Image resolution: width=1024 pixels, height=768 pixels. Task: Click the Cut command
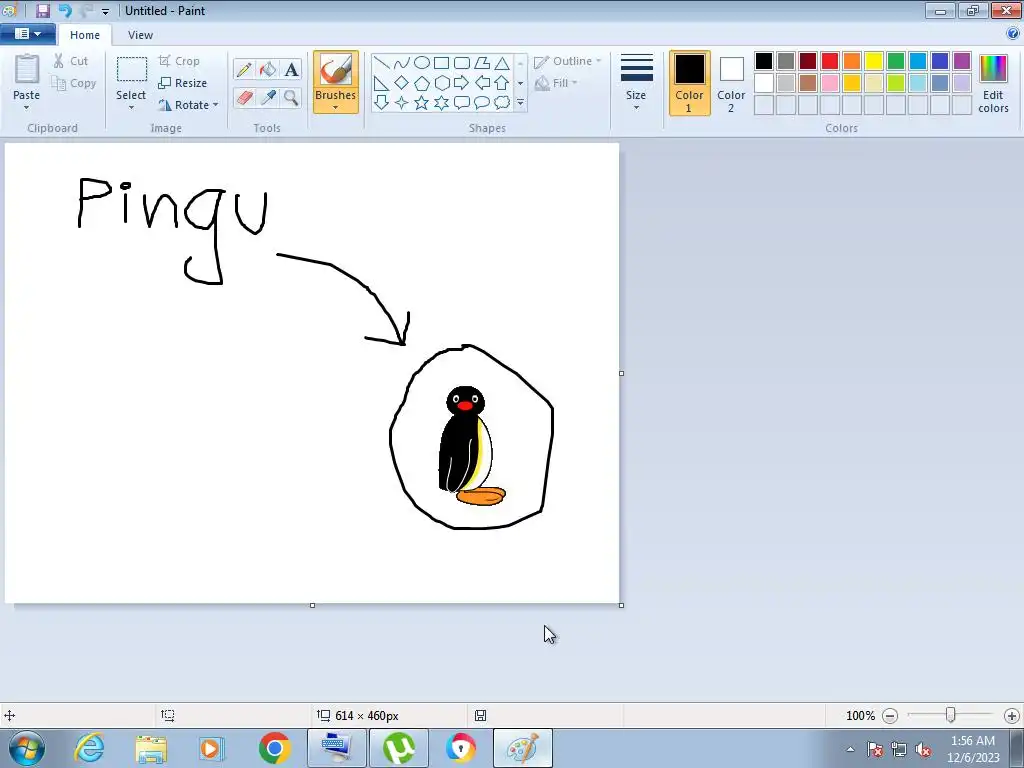pos(71,61)
